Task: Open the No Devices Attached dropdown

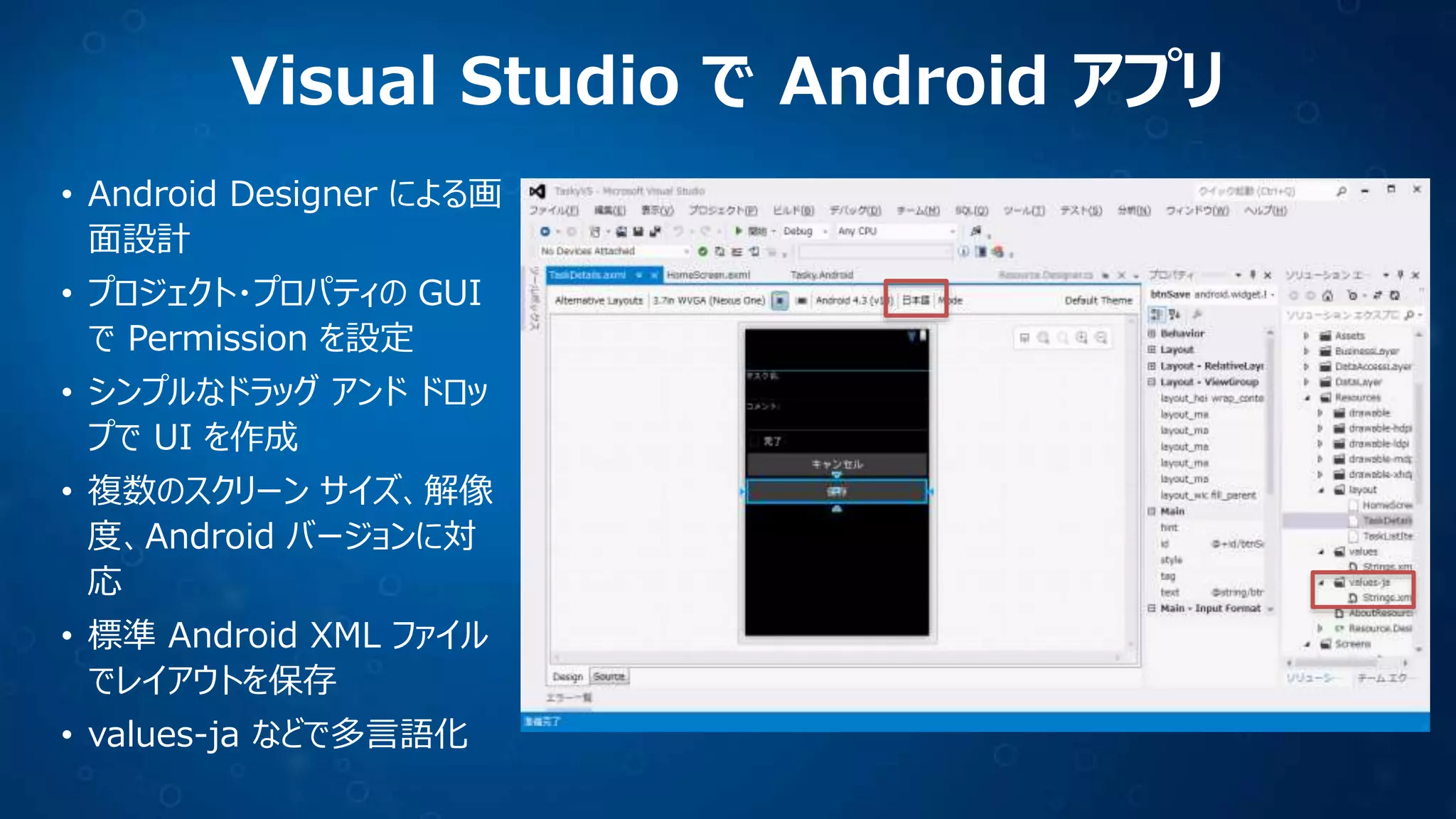Action: [614, 251]
